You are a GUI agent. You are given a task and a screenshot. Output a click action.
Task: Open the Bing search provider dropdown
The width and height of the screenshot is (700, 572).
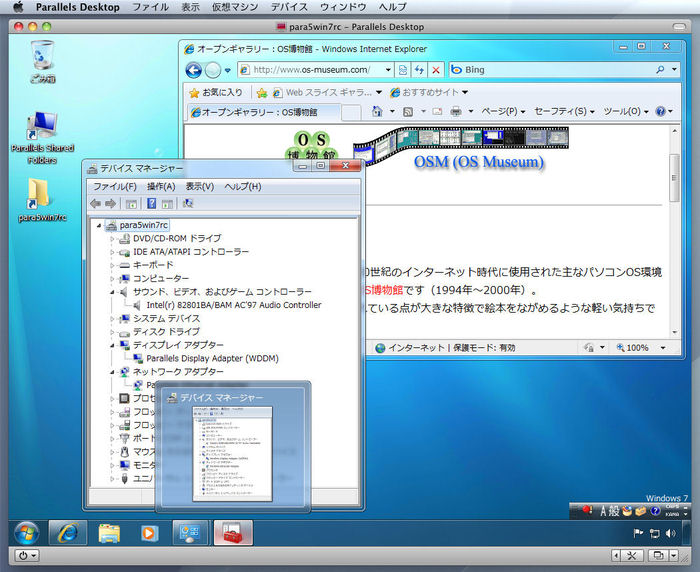[674, 70]
